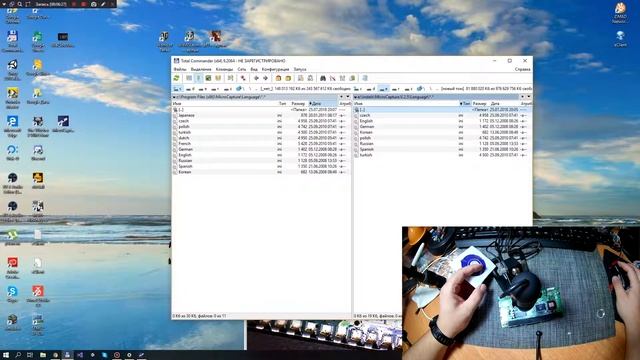Click the green Reread source toolbar icon
This screenshot has width=640, height=360.
point(176,78)
